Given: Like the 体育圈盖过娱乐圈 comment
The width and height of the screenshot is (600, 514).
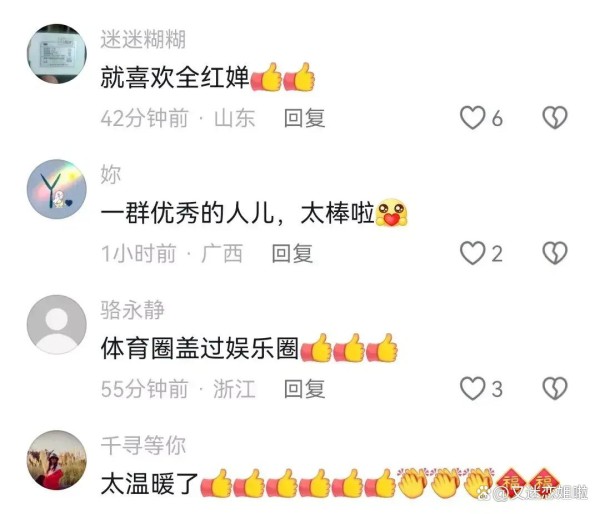Looking at the screenshot, I should [472, 388].
